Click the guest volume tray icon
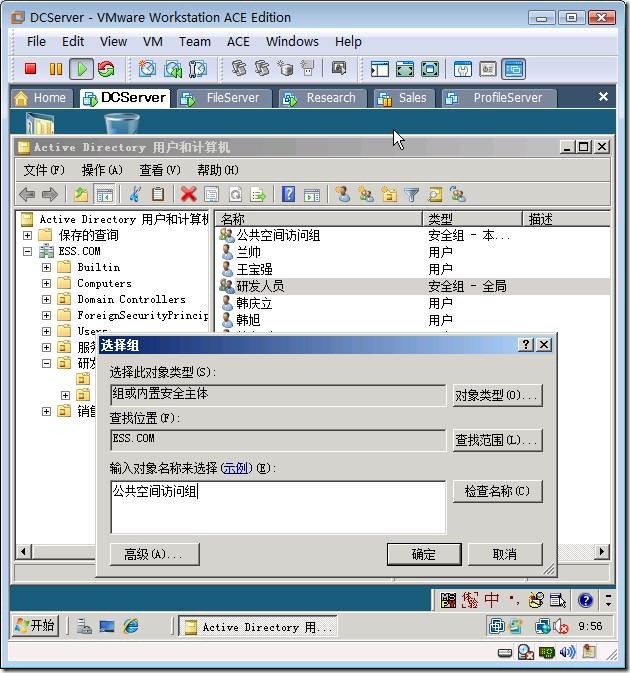 pos(560,627)
